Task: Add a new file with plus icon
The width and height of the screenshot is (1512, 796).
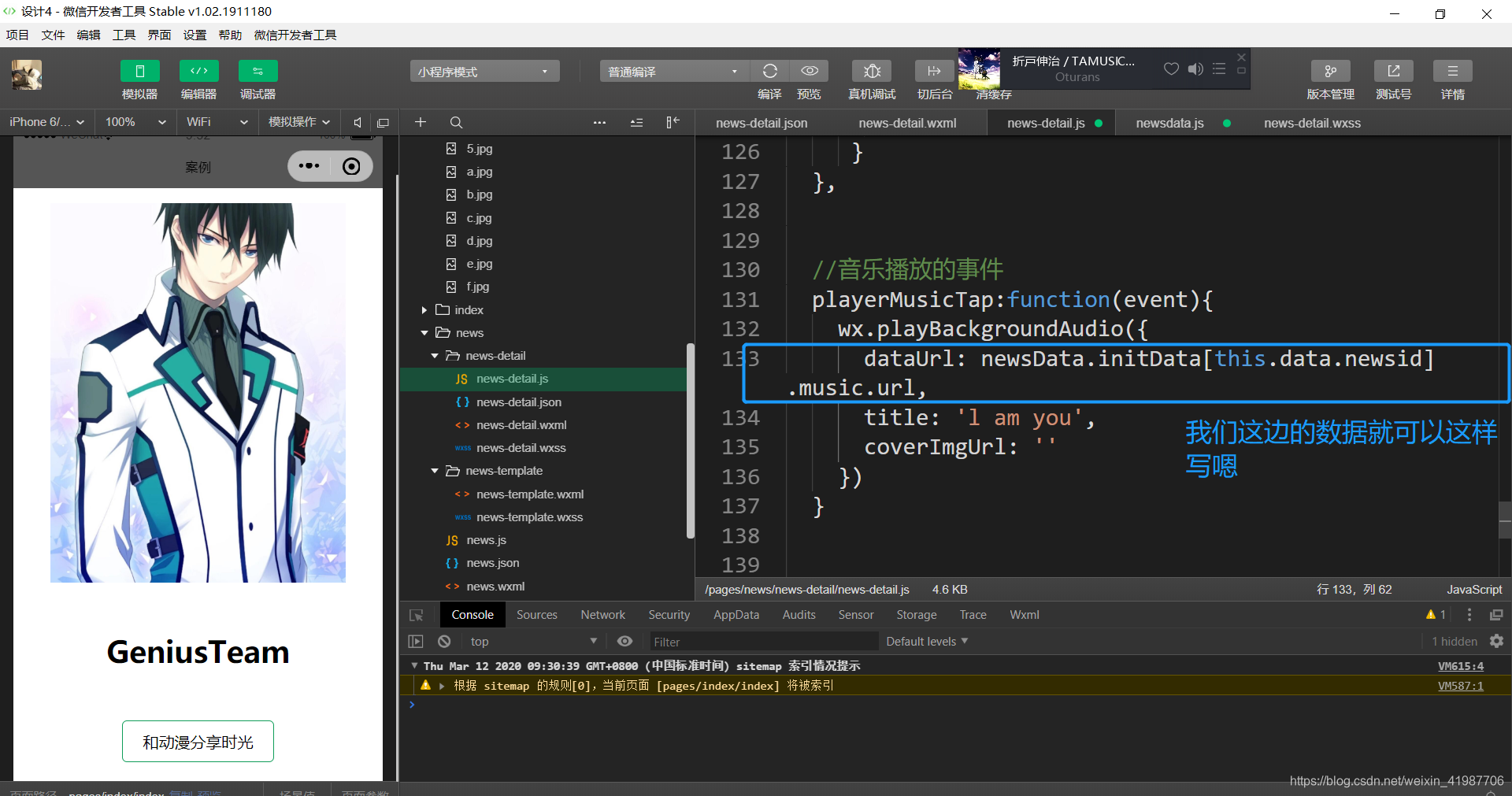Action: 420,122
